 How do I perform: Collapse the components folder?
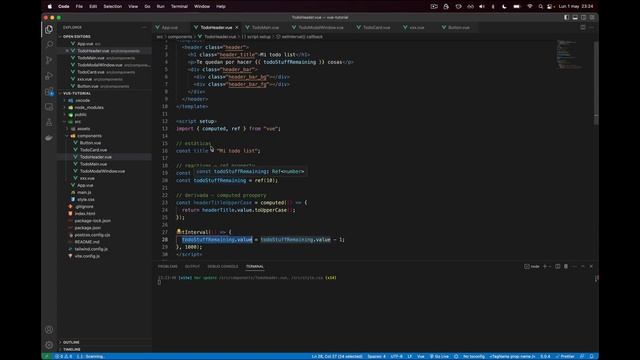pos(89,136)
